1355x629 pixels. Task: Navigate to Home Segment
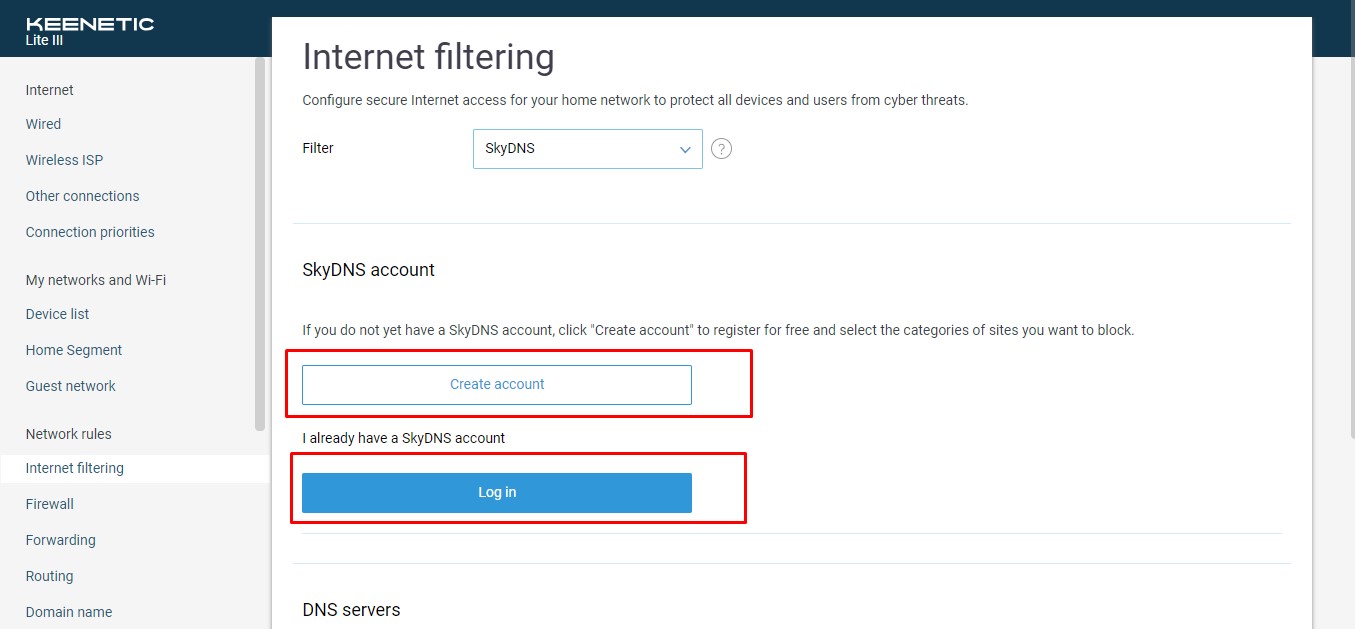pyautogui.click(x=74, y=350)
